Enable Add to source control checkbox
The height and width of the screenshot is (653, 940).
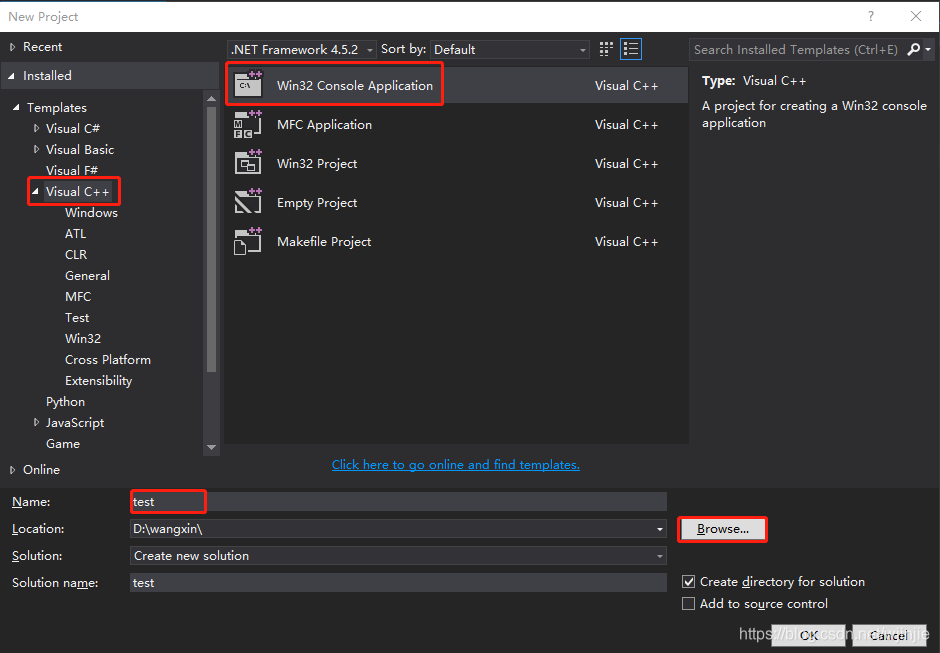click(688, 603)
